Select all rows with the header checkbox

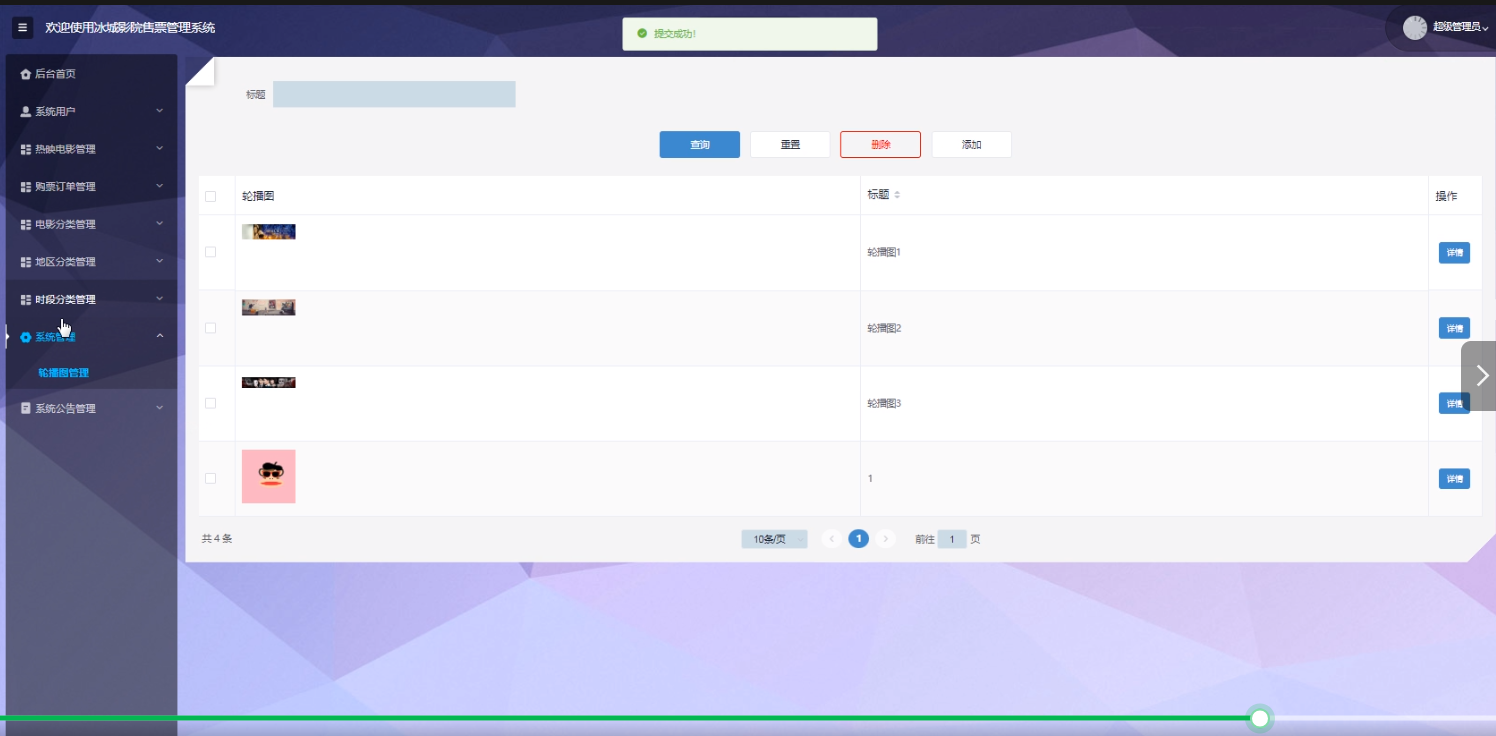210,196
